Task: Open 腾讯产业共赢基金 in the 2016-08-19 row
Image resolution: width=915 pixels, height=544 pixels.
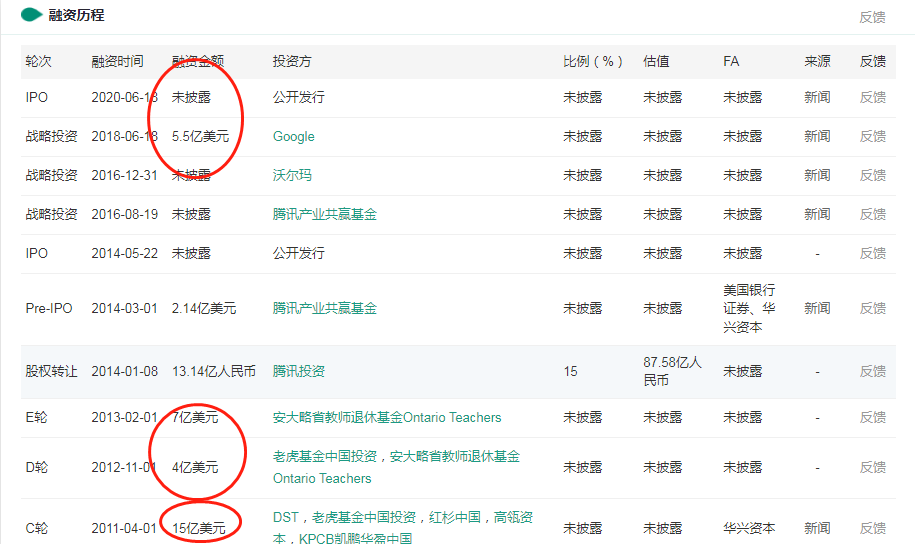Action: pyautogui.click(x=324, y=214)
